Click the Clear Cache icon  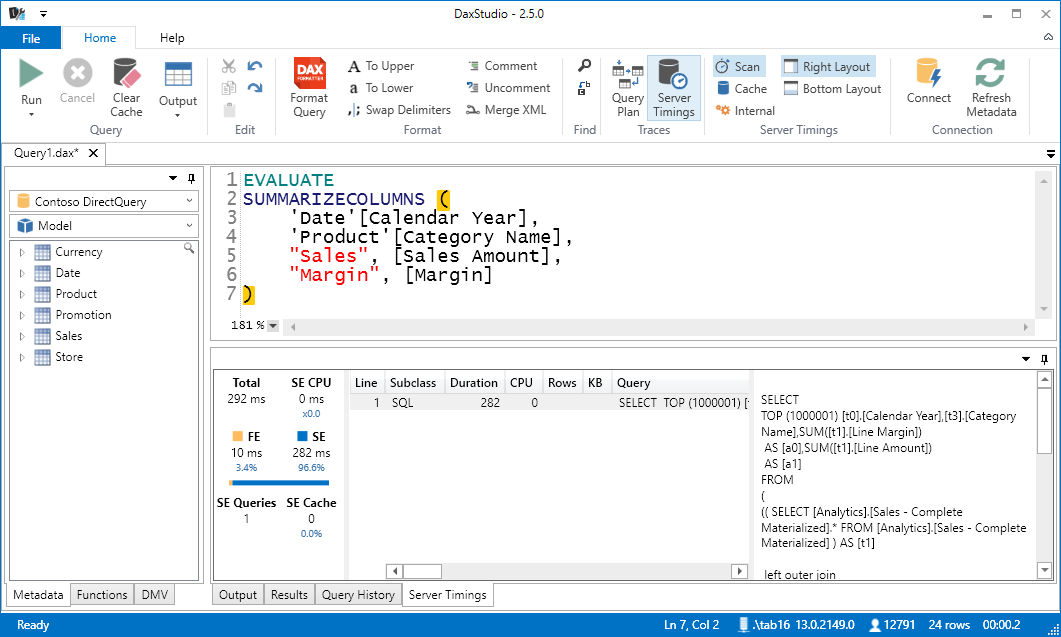[127, 74]
